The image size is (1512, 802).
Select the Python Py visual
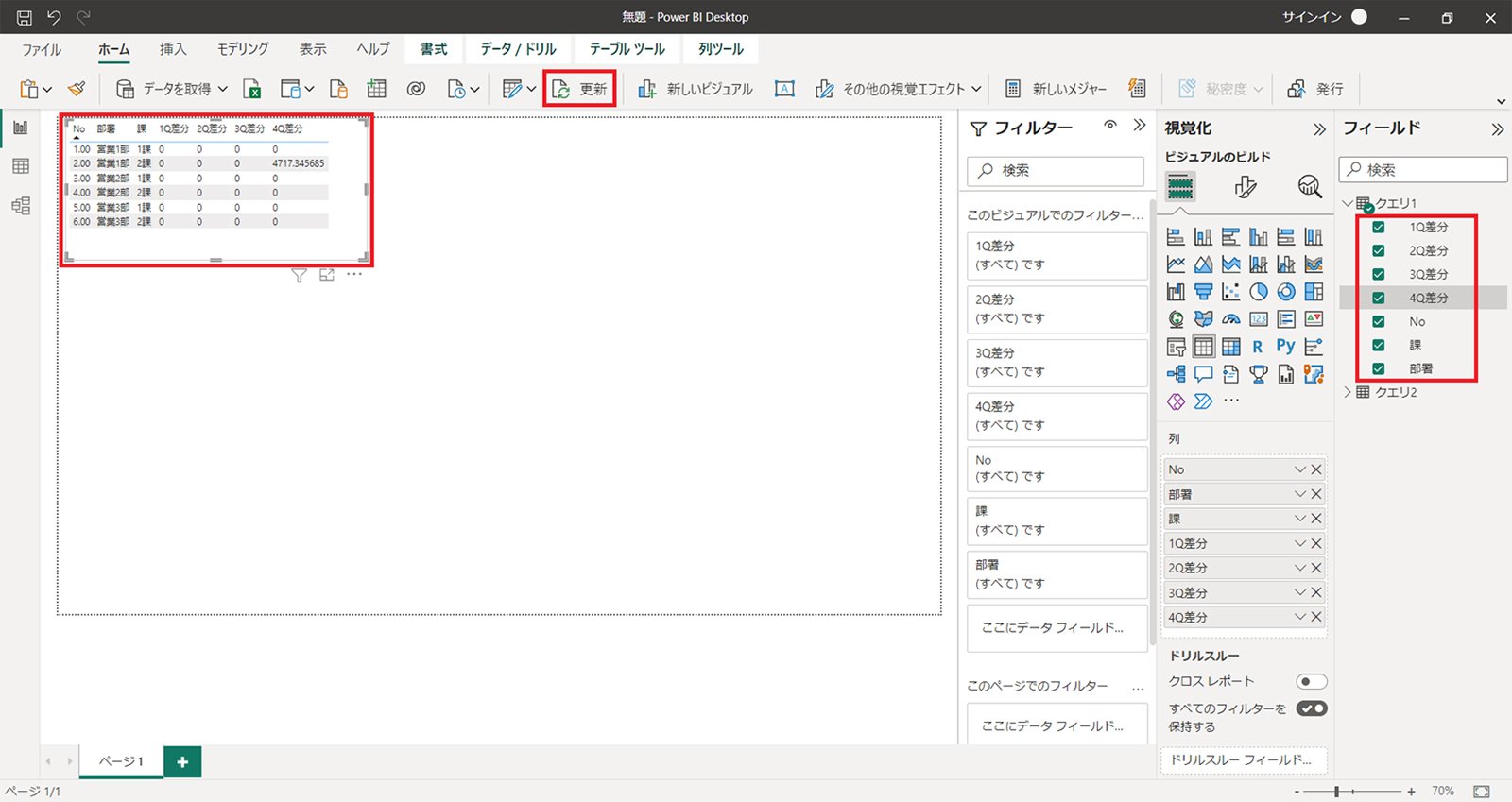(x=1285, y=346)
